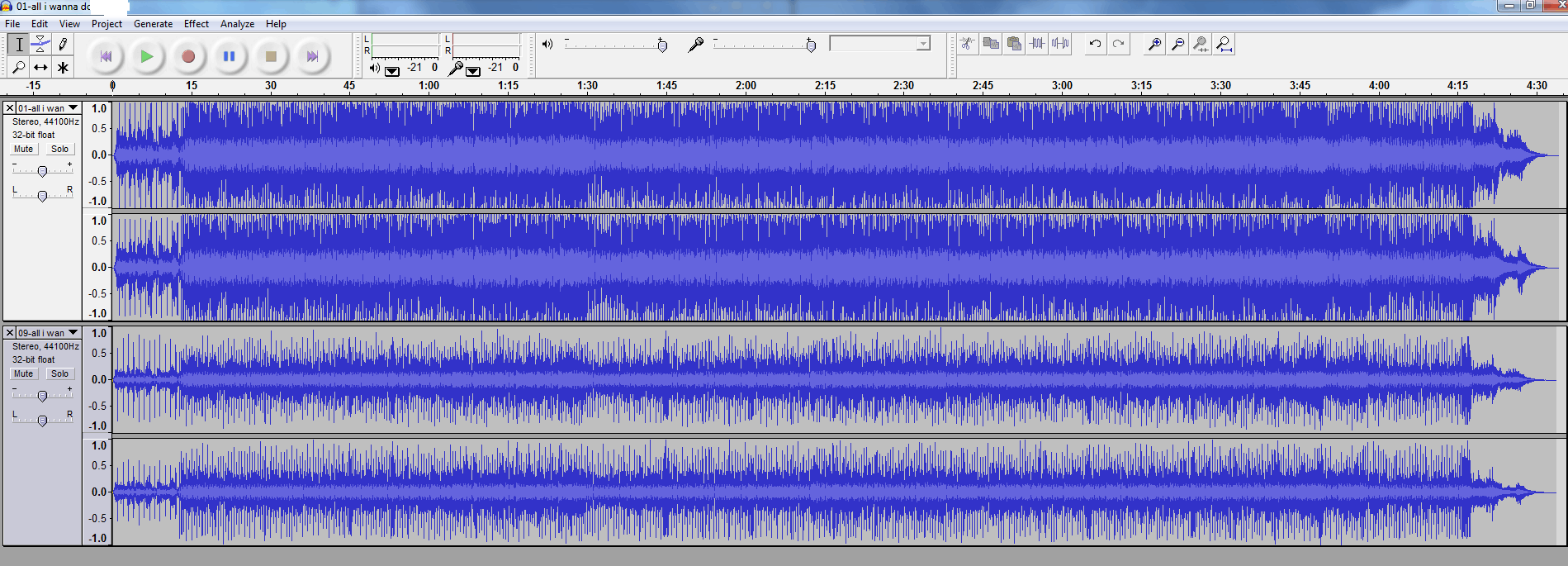
Task: Click the 2:00 mark on the timeline ruler
Action: tap(746, 85)
